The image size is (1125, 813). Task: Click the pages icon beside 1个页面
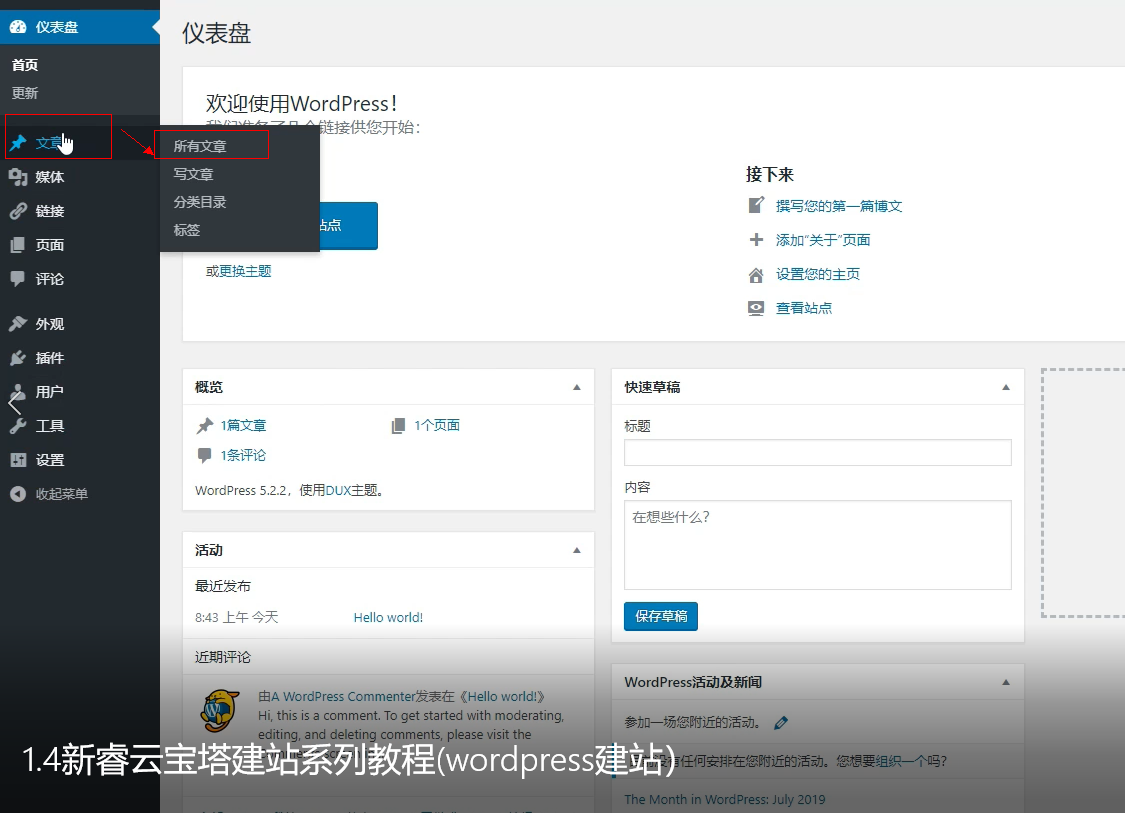pos(398,426)
